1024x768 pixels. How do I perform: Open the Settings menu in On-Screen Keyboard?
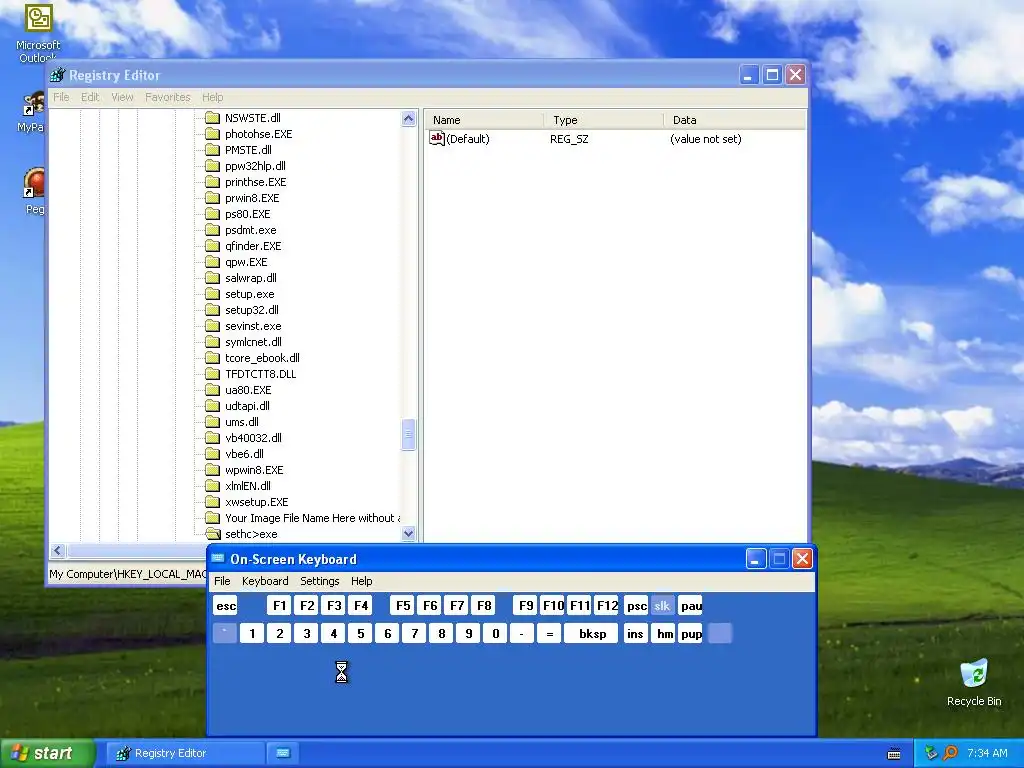click(x=320, y=581)
